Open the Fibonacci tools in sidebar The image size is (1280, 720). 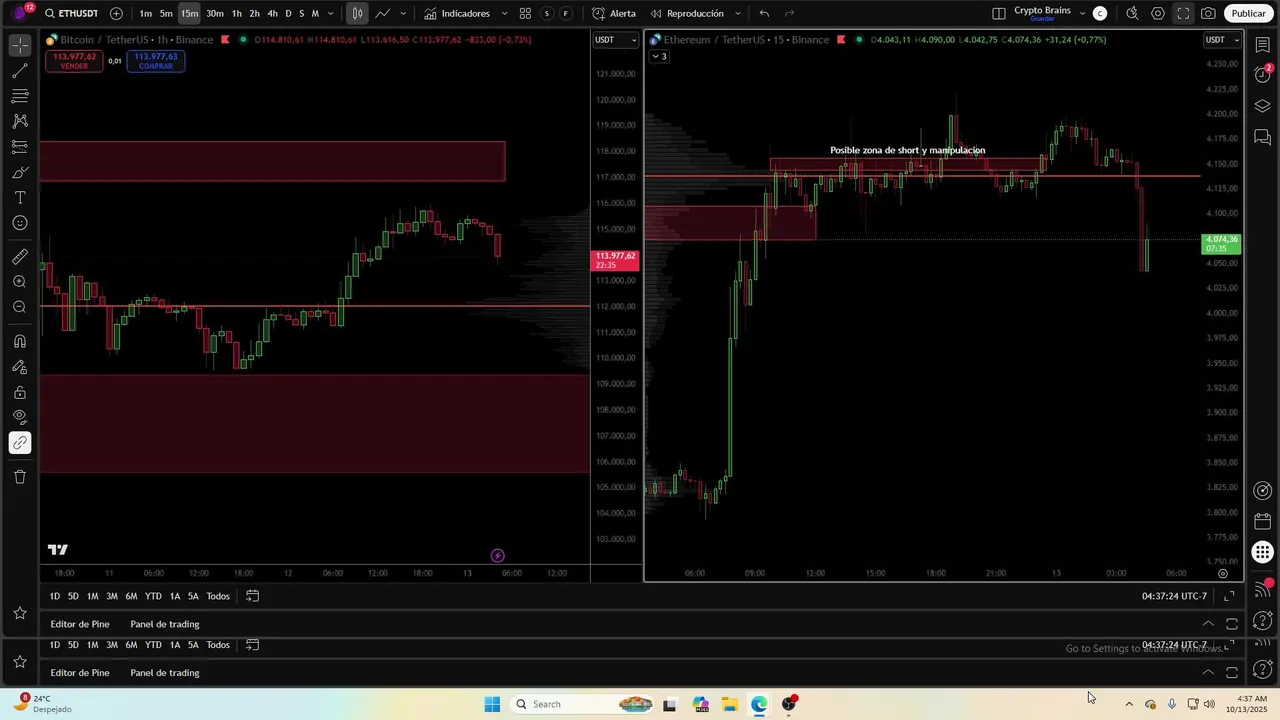click(20, 96)
